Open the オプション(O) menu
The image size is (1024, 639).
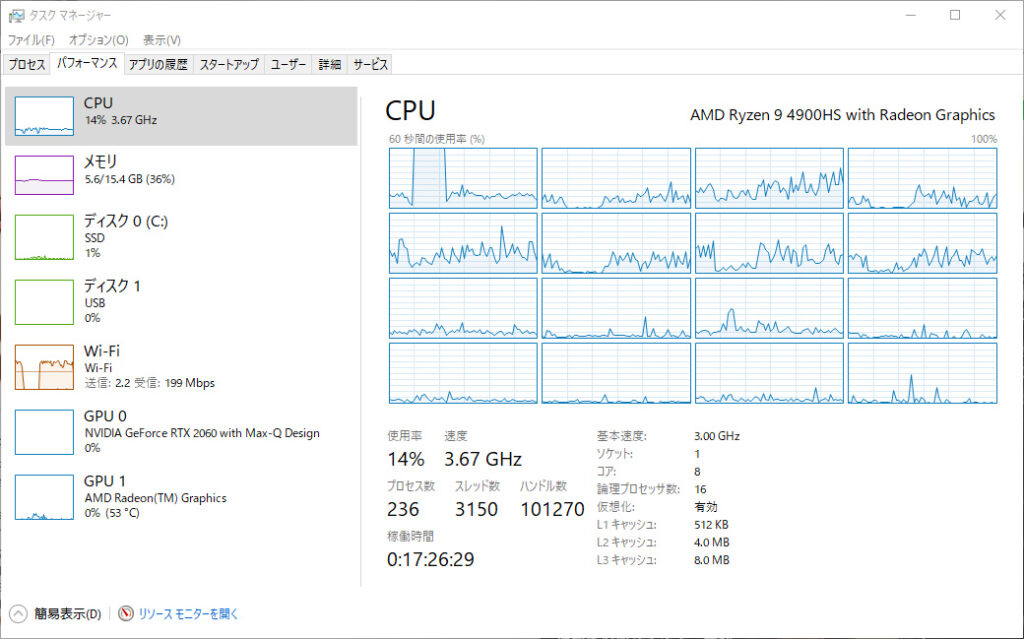pos(98,40)
